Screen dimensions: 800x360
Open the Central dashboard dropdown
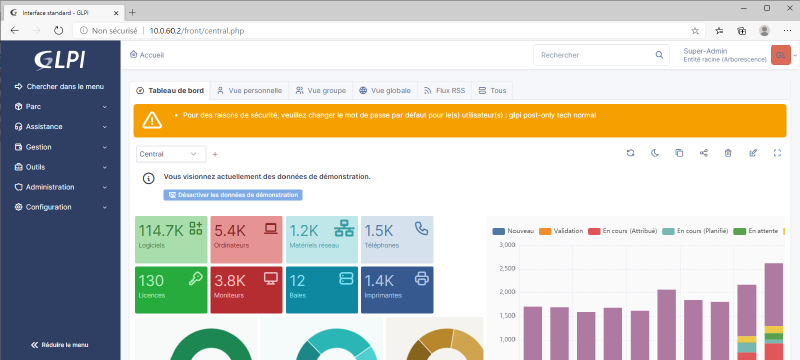click(171, 154)
